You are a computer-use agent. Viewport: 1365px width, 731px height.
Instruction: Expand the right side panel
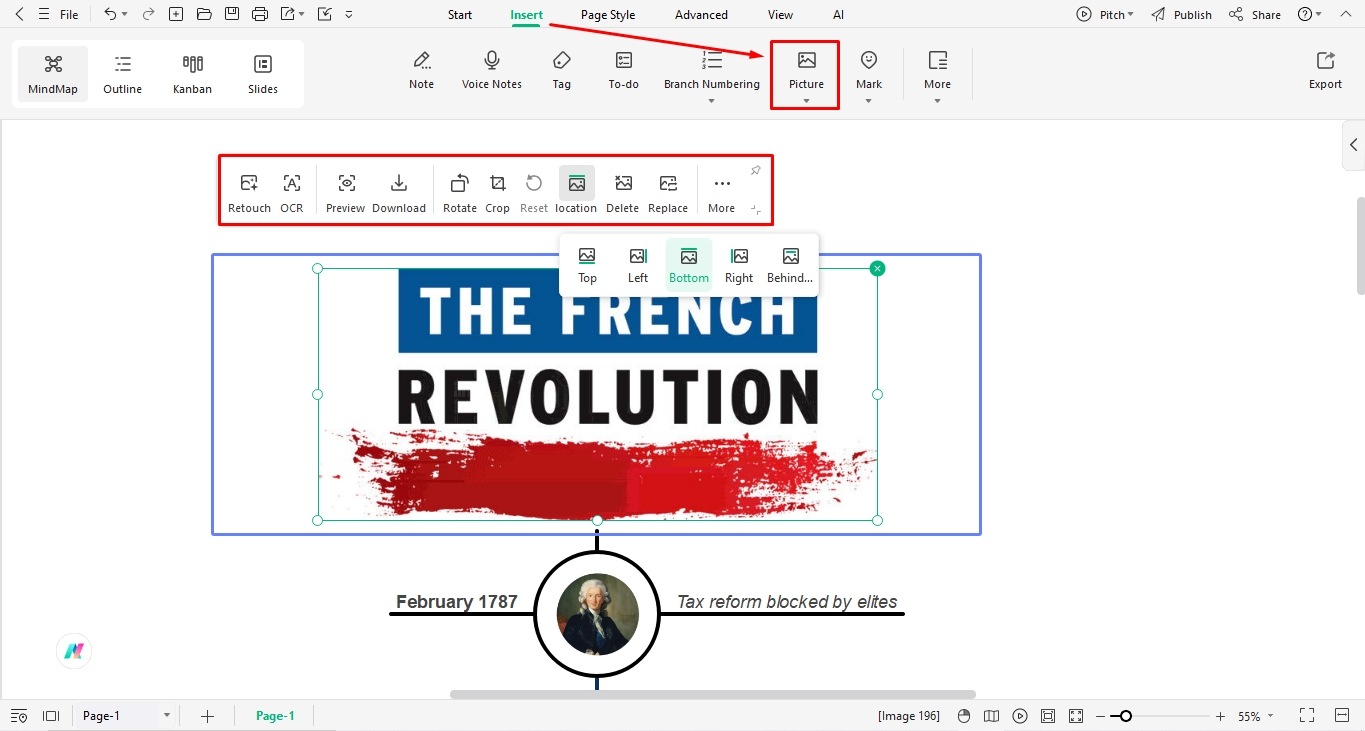click(1353, 145)
